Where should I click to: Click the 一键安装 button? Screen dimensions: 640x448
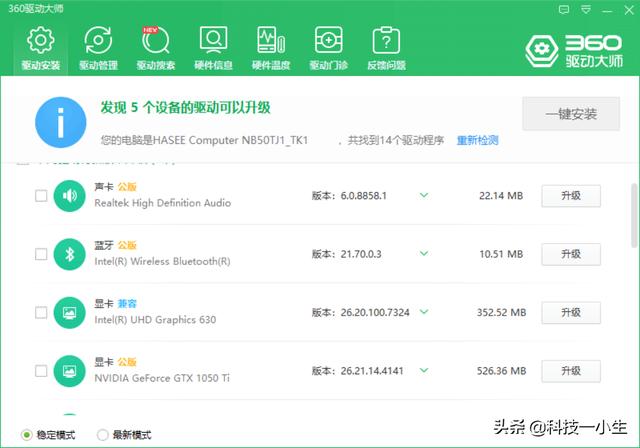click(x=571, y=114)
